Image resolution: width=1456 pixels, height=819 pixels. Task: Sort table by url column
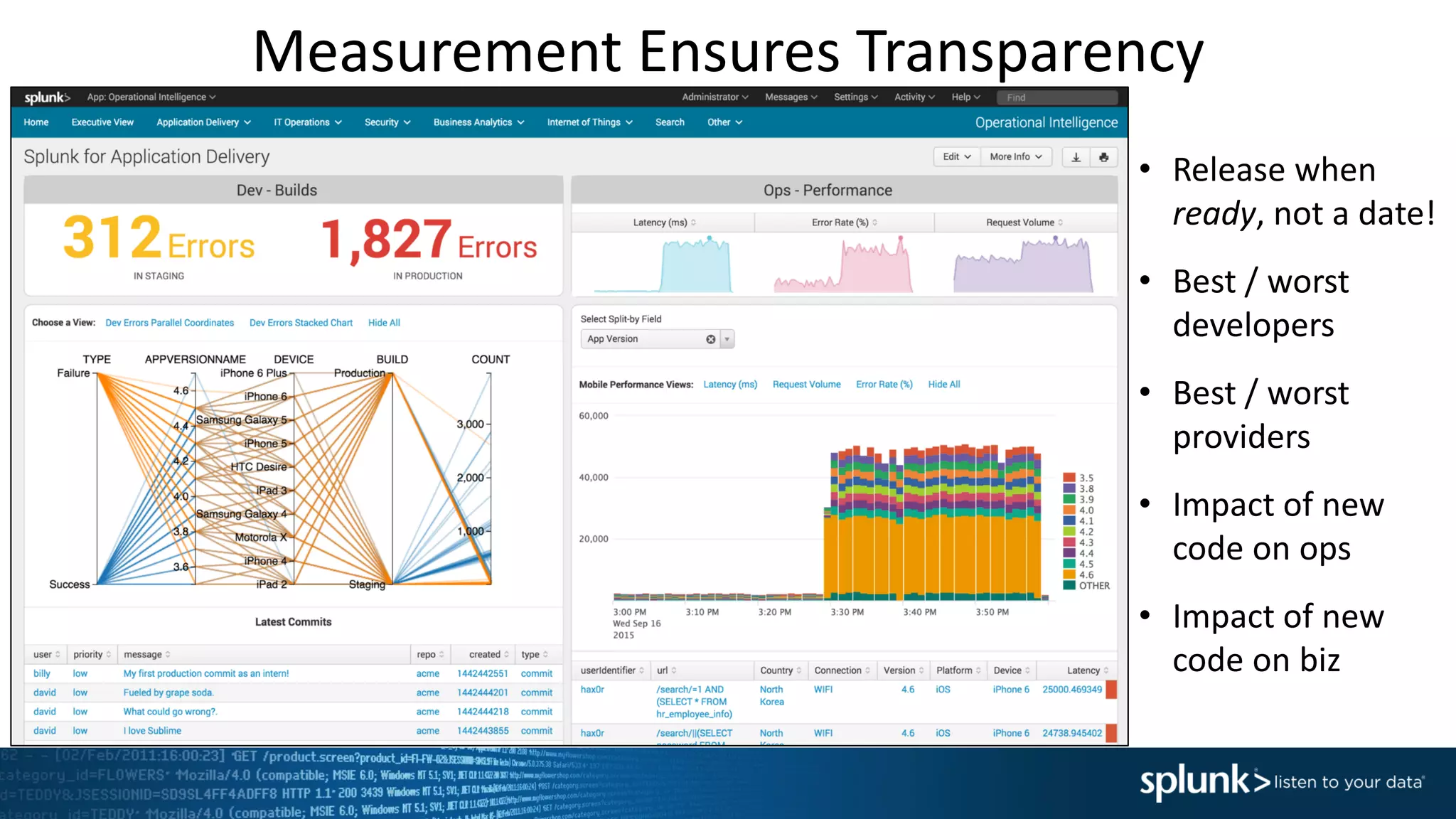[666, 670]
